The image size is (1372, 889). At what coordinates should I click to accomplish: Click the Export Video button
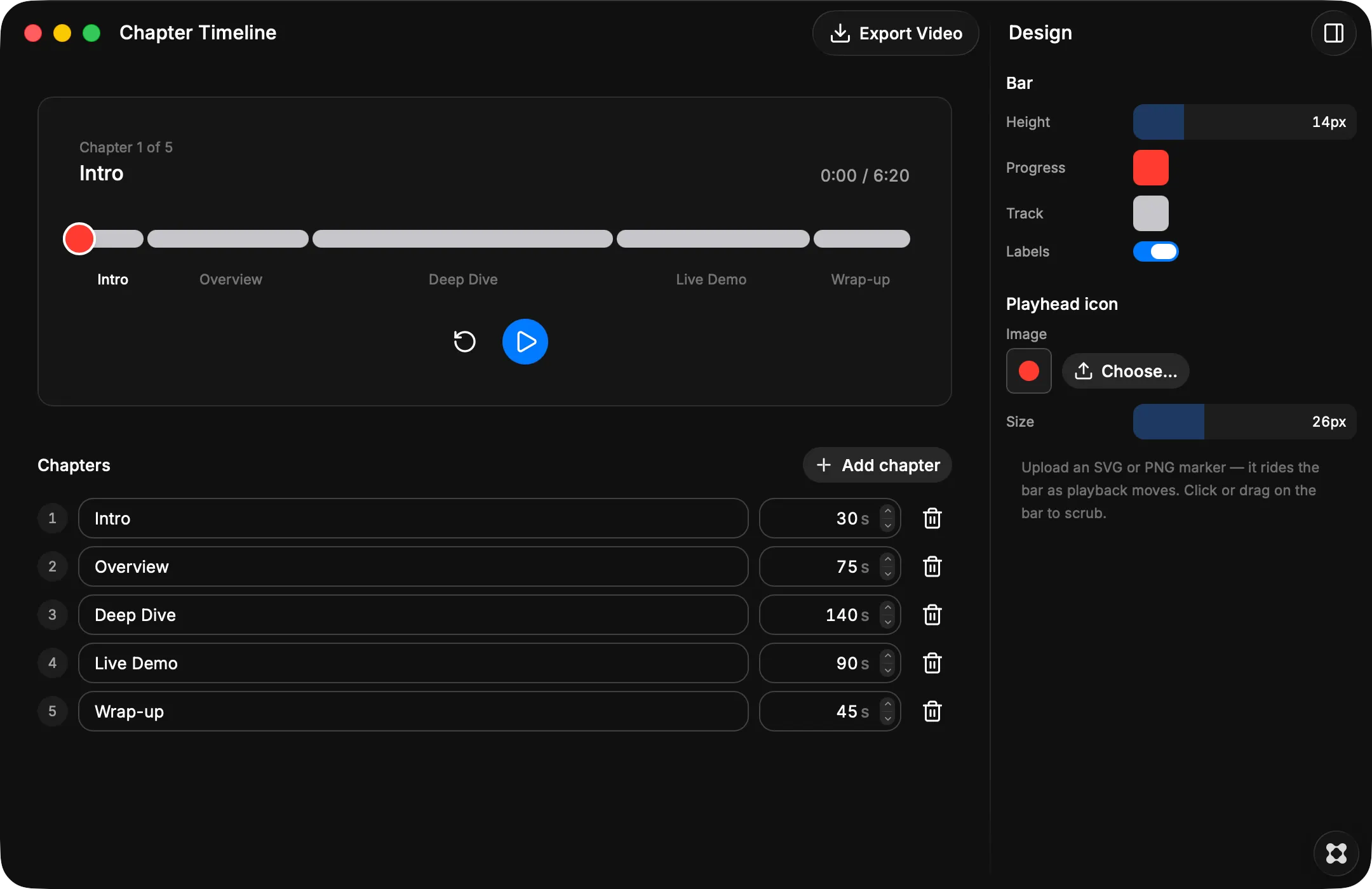pos(896,33)
